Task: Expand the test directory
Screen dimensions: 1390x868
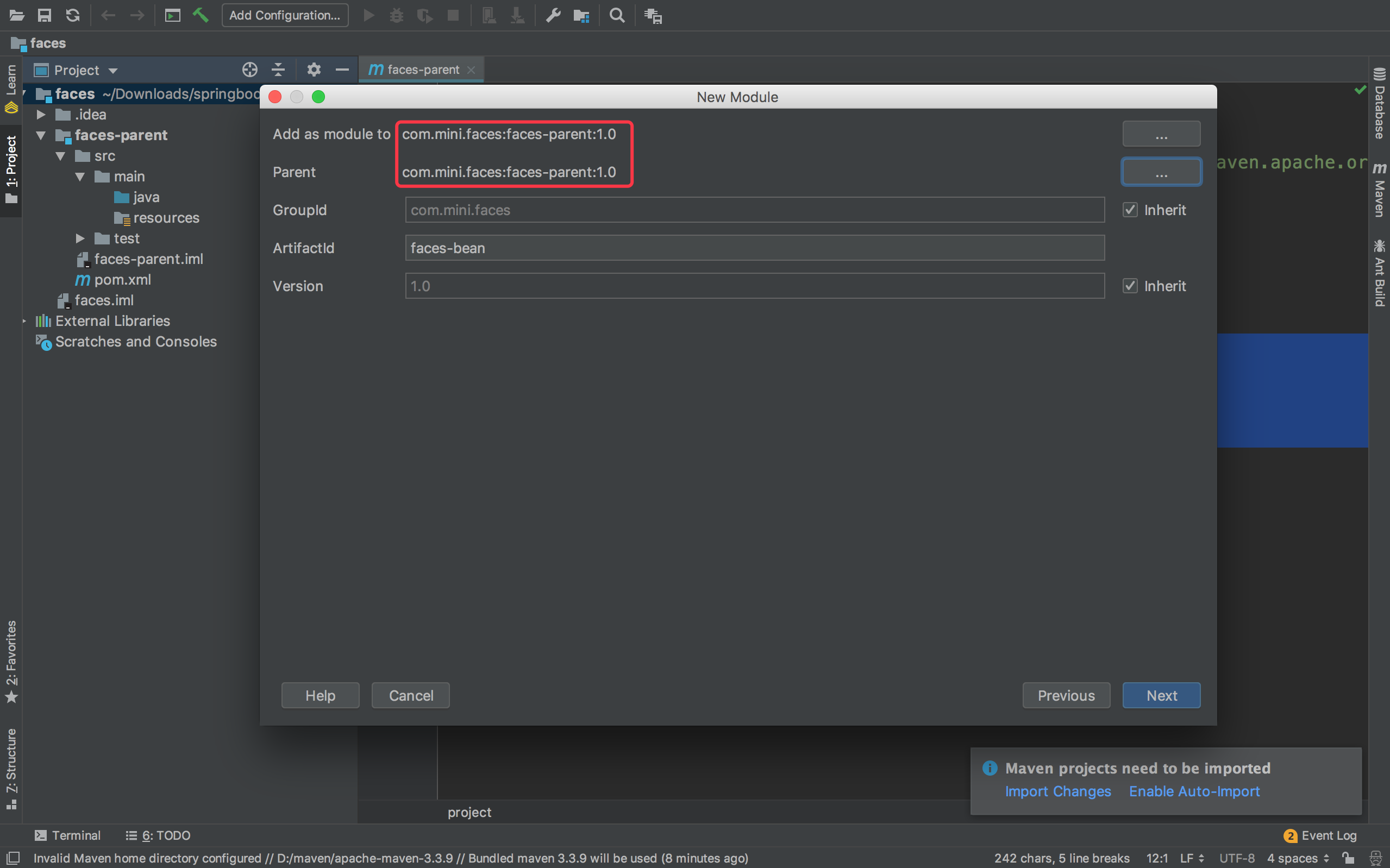Action: click(80, 238)
